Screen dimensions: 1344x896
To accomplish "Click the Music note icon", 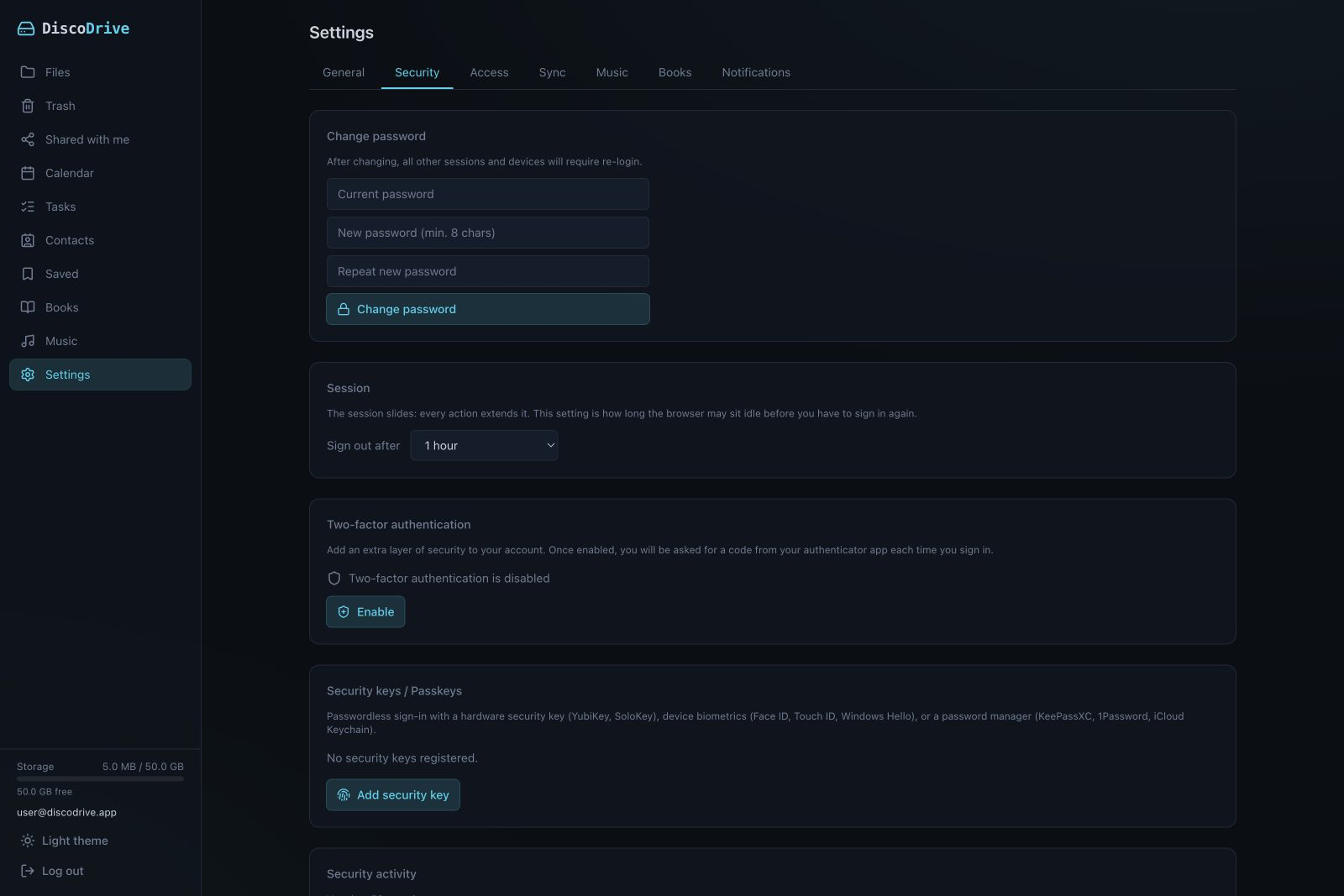I will 28,341.
